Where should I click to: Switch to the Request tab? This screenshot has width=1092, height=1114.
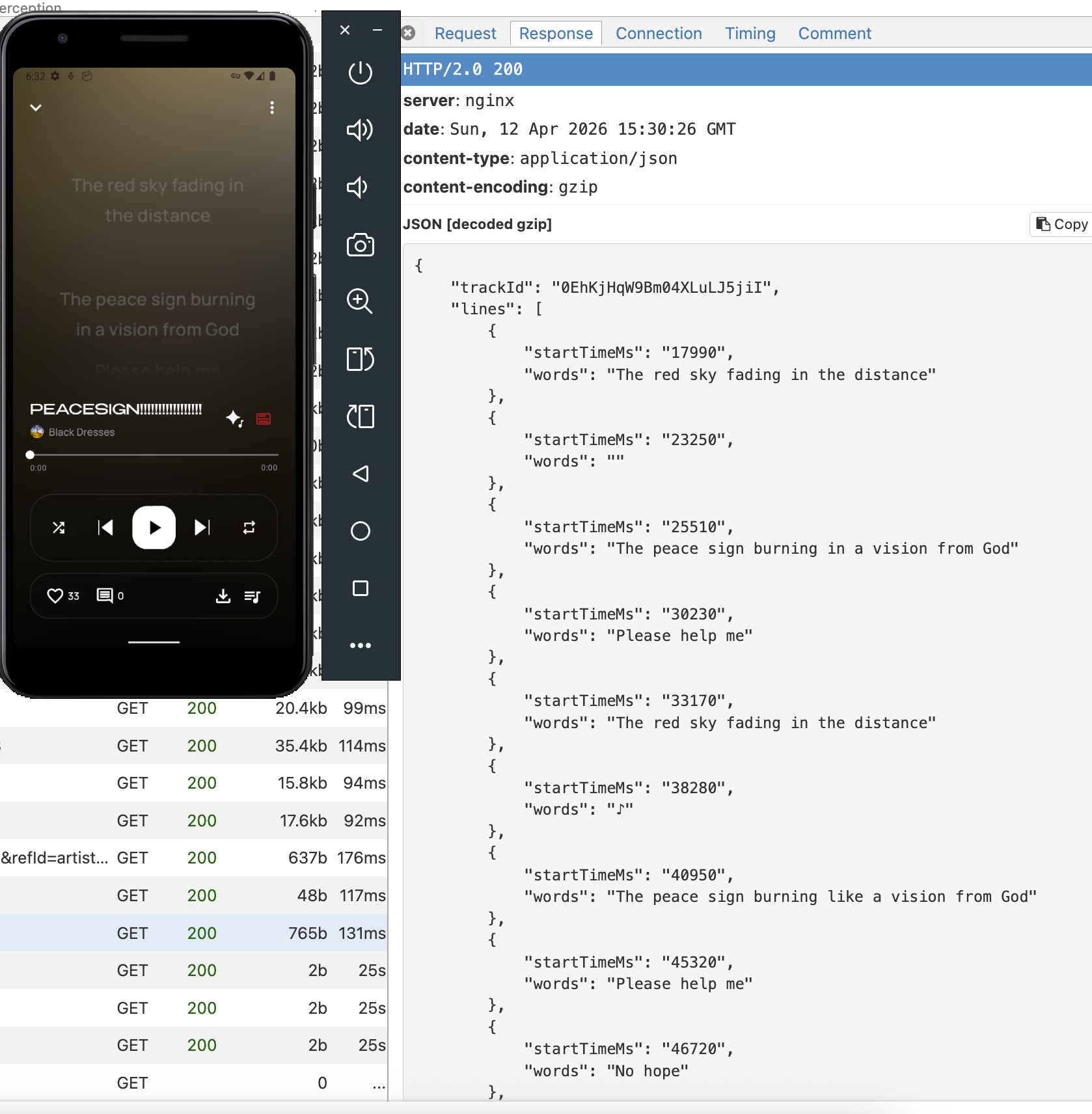click(x=465, y=33)
